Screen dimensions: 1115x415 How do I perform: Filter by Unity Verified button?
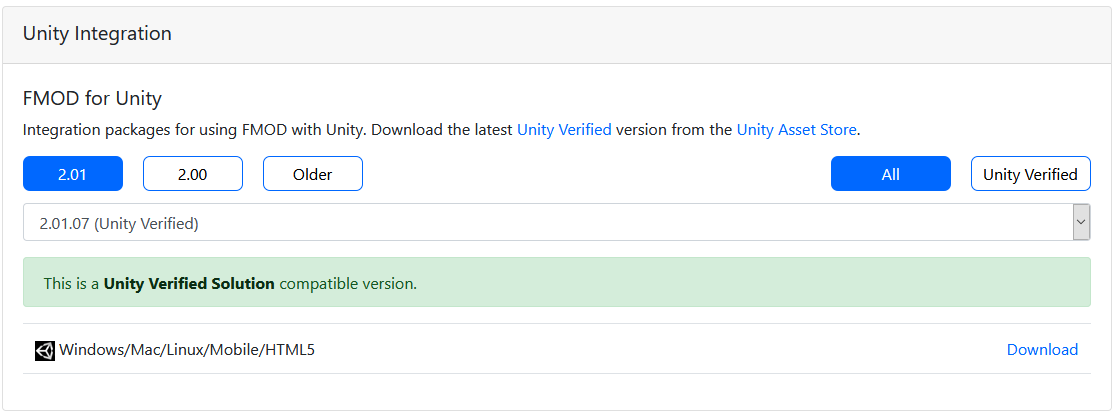tap(1030, 174)
